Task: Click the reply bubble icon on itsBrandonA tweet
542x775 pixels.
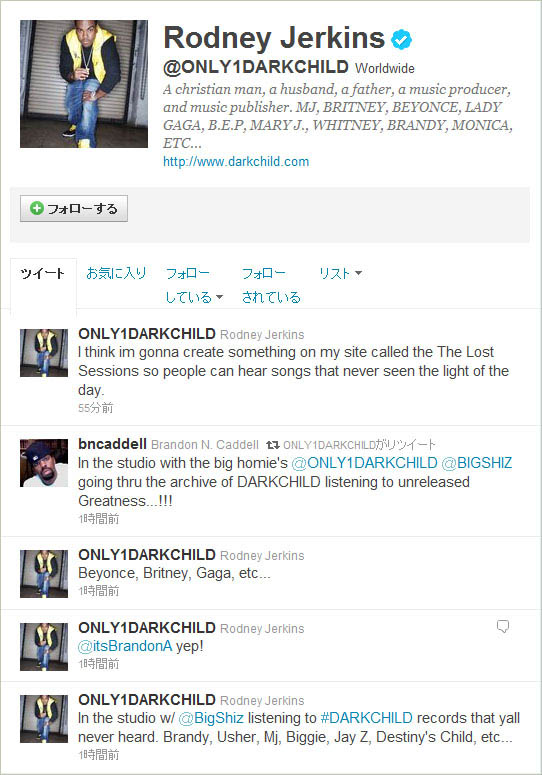Action: tap(503, 626)
